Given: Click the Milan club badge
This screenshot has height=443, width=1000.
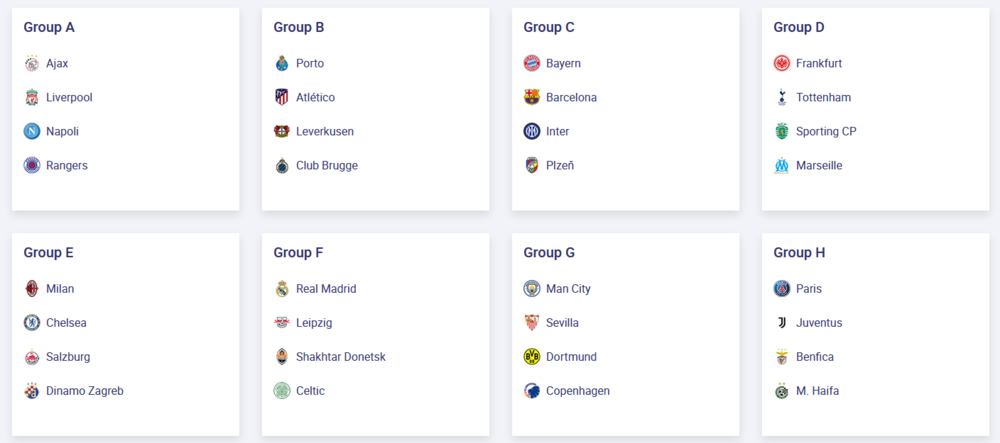Looking at the screenshot, I should [x=32, y=289].
